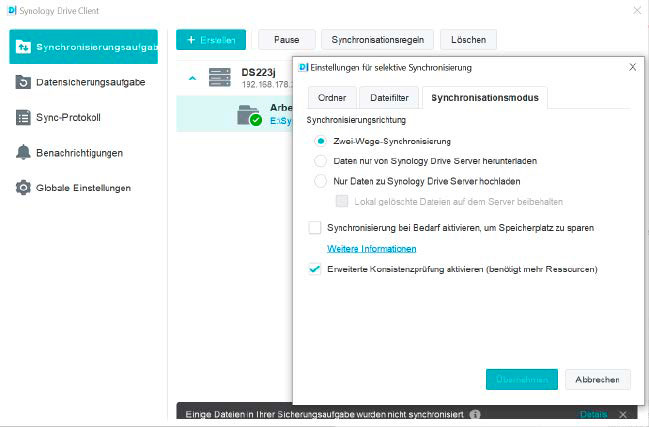
Task: Disable Erweiterte Konsistenzprüfung checkbox
Action: 315,269
